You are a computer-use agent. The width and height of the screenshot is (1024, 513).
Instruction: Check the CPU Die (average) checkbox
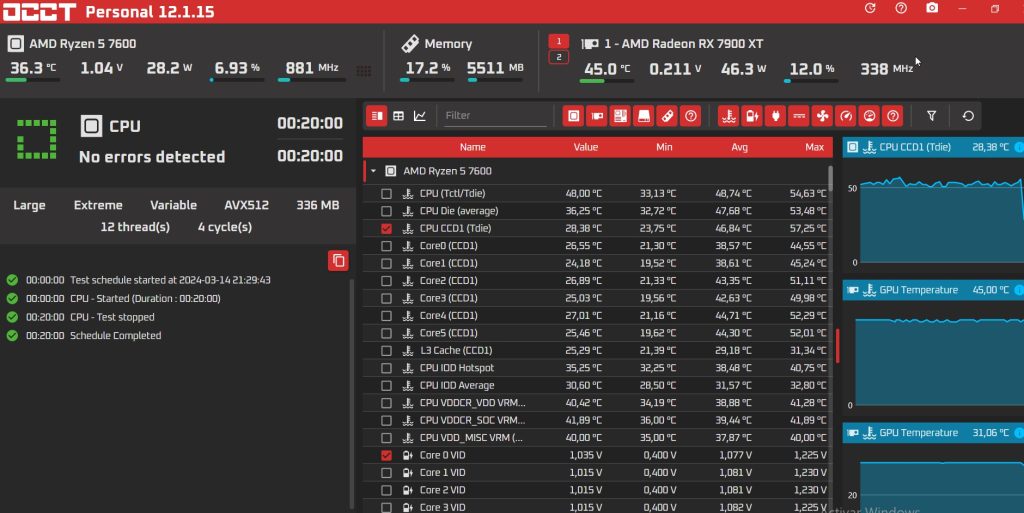point(387,211)
